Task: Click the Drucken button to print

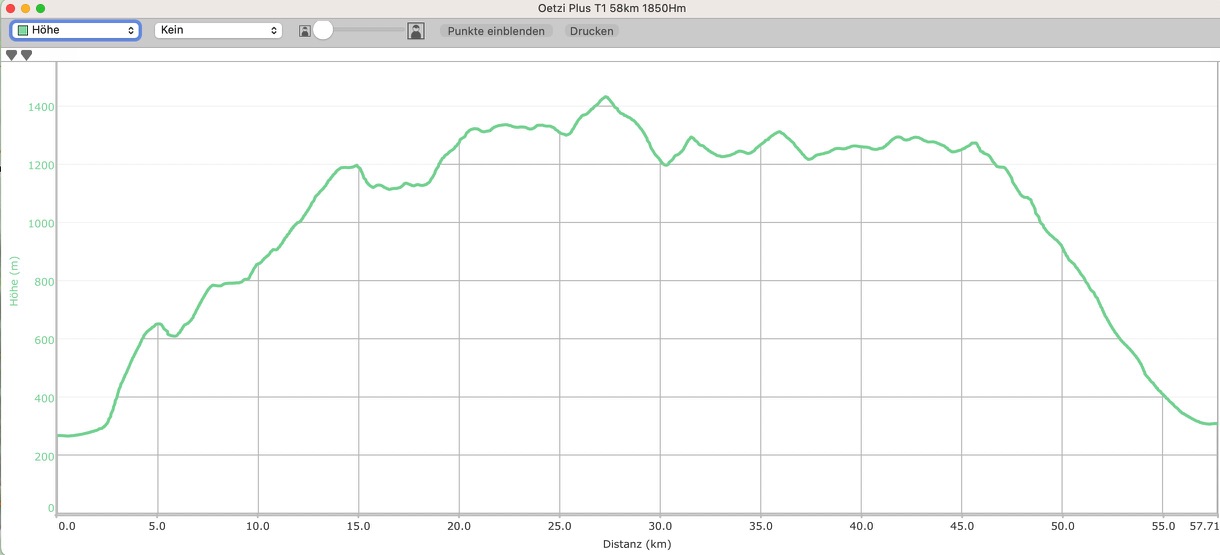Action: click(x=592, y=31)
